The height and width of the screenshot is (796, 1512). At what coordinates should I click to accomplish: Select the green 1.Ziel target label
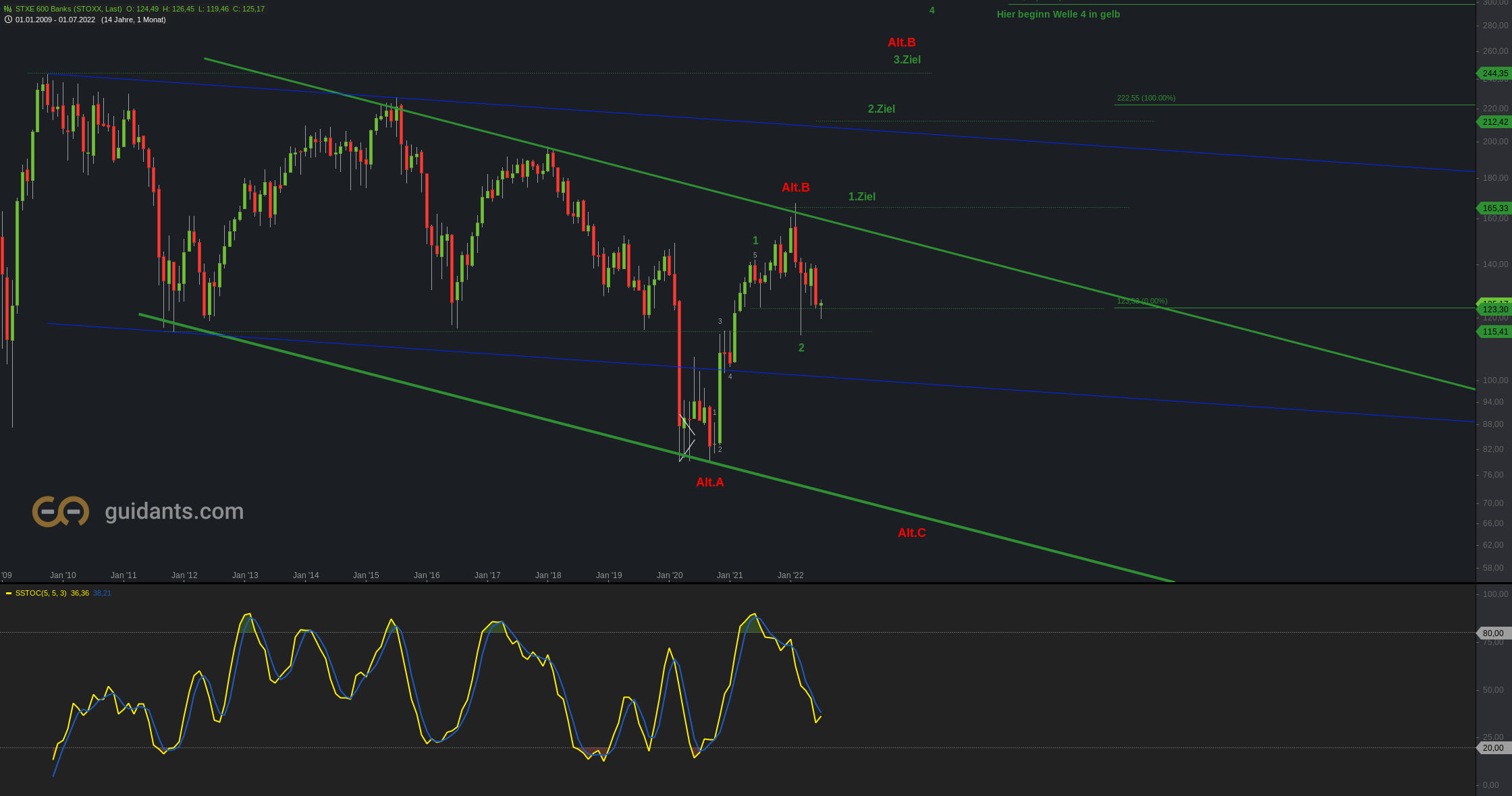click(x=861, y=196)
